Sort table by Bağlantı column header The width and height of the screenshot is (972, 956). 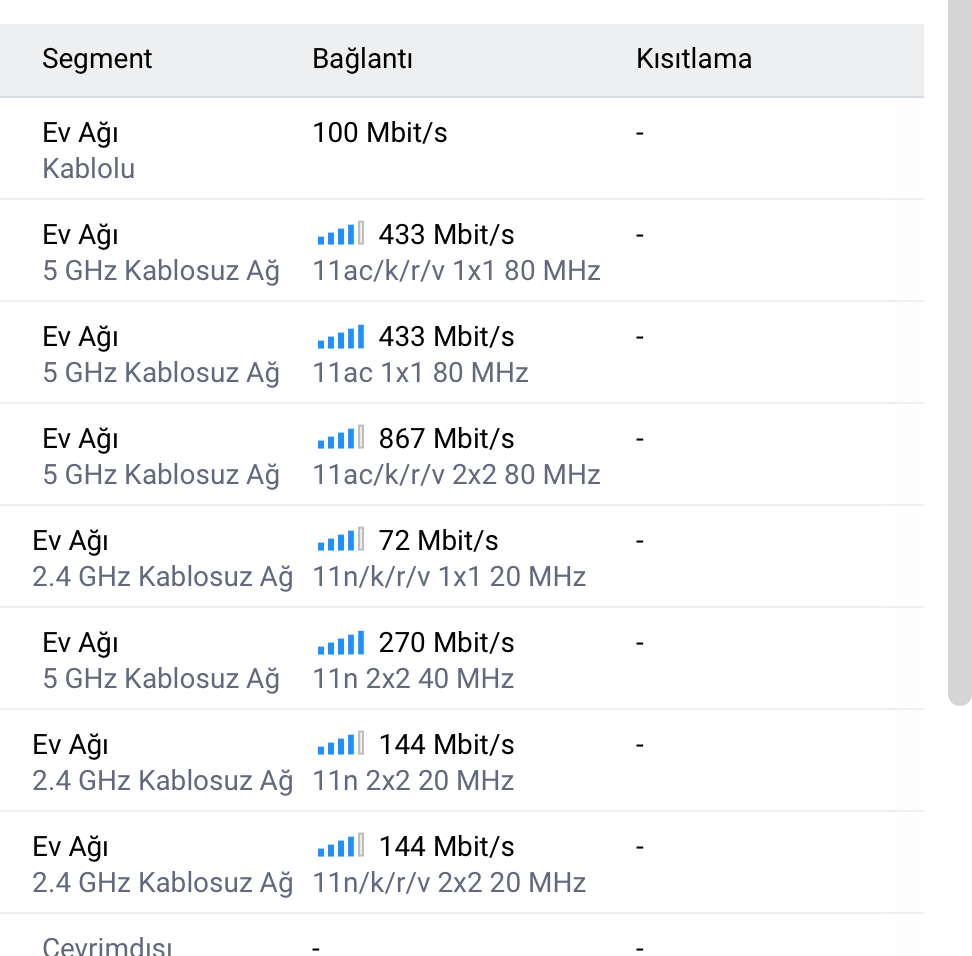[362, 59]
